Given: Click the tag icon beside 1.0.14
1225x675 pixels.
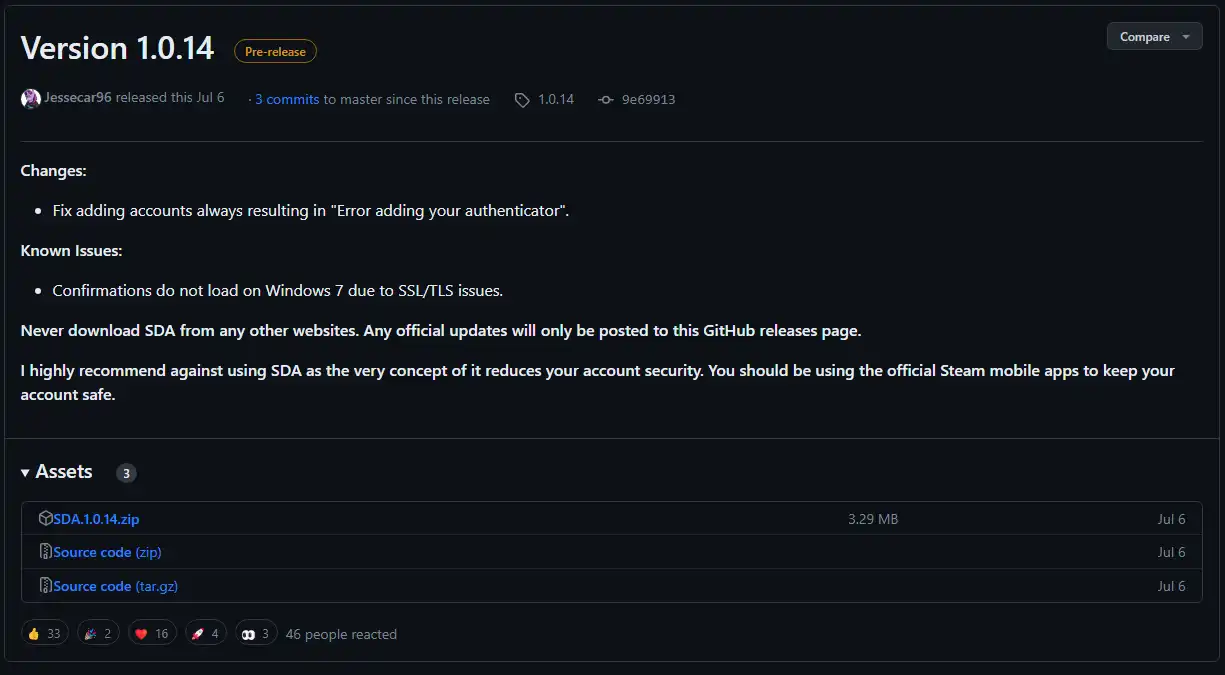Looking at the screenshot, I should [x=522, y=100].
